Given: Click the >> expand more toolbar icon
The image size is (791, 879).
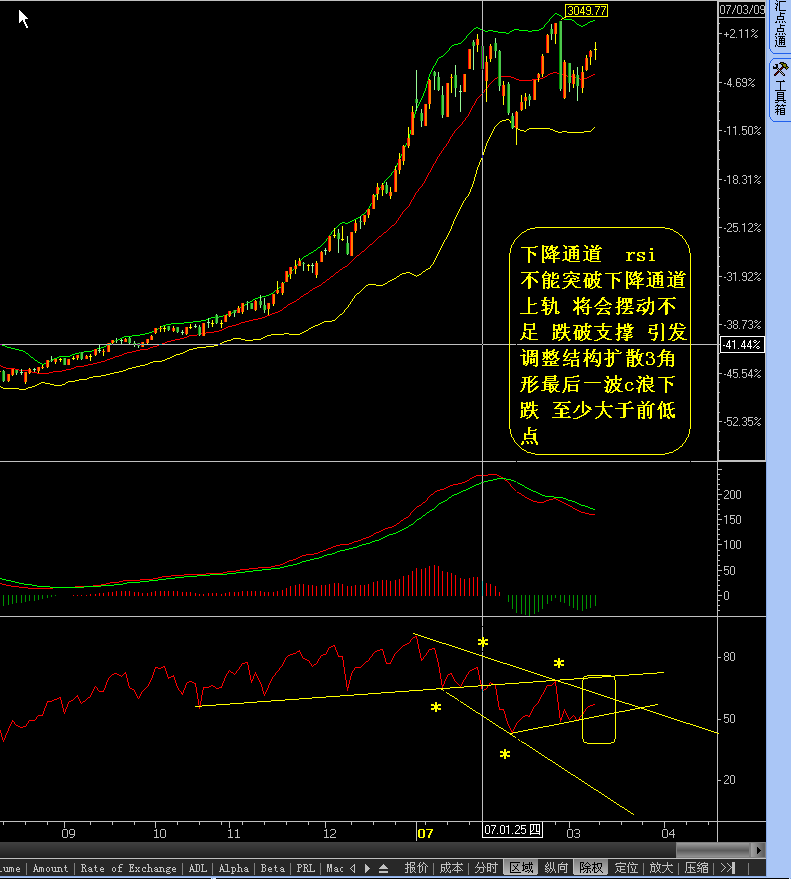Looking at the screenshot, I should (x=728, y=868).
